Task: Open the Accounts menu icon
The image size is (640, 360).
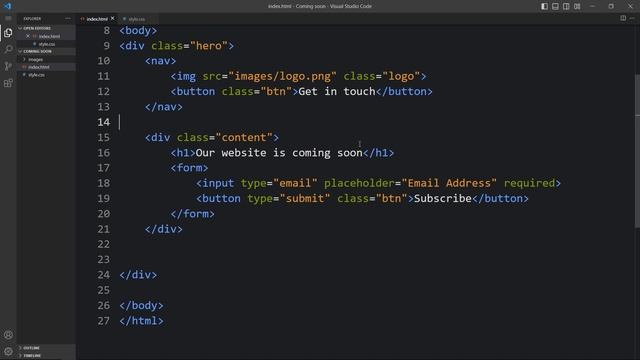Action: (x=8, y=335)
